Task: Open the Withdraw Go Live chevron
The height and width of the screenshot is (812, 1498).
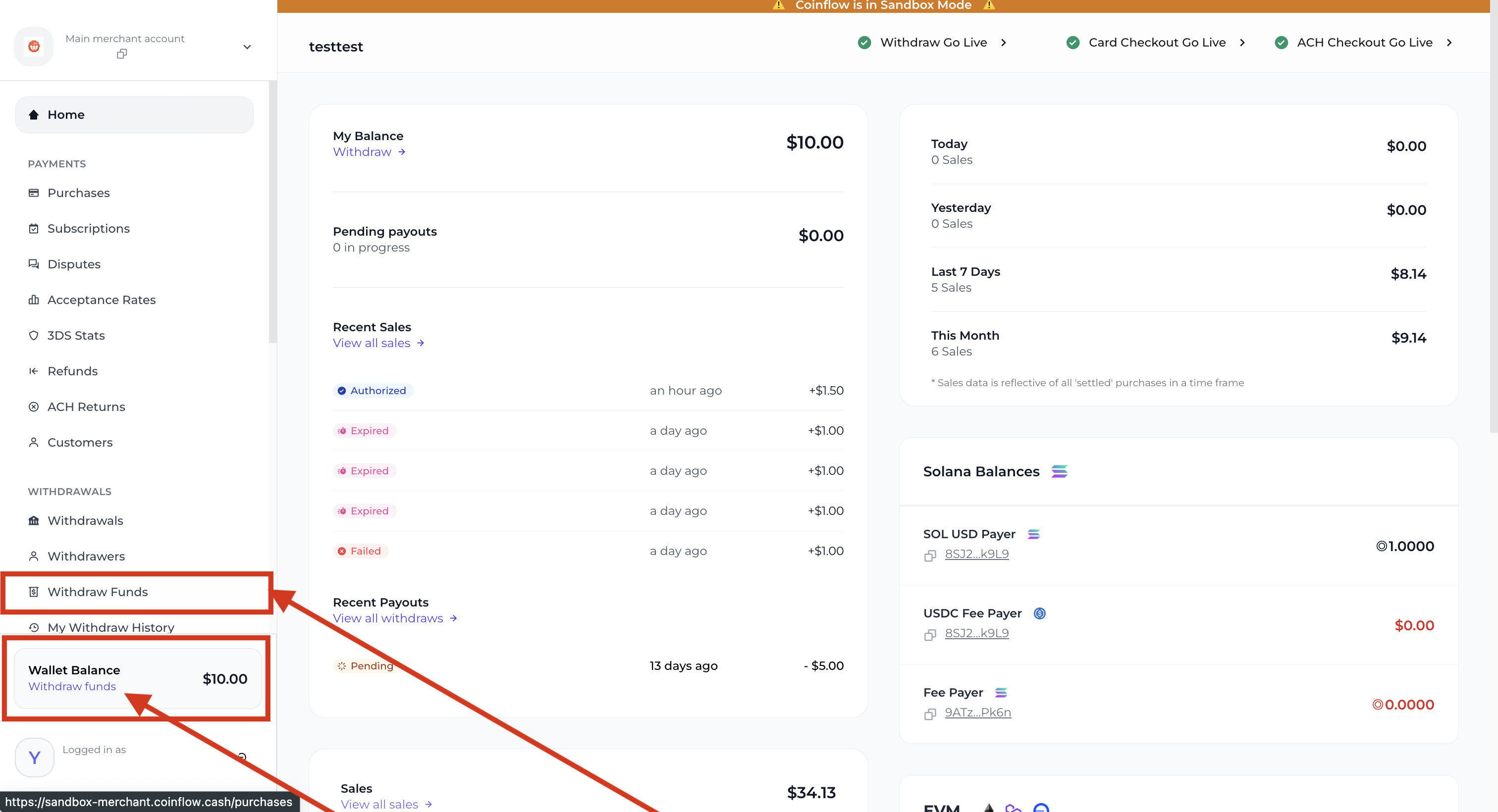Action: (1003, 43)
